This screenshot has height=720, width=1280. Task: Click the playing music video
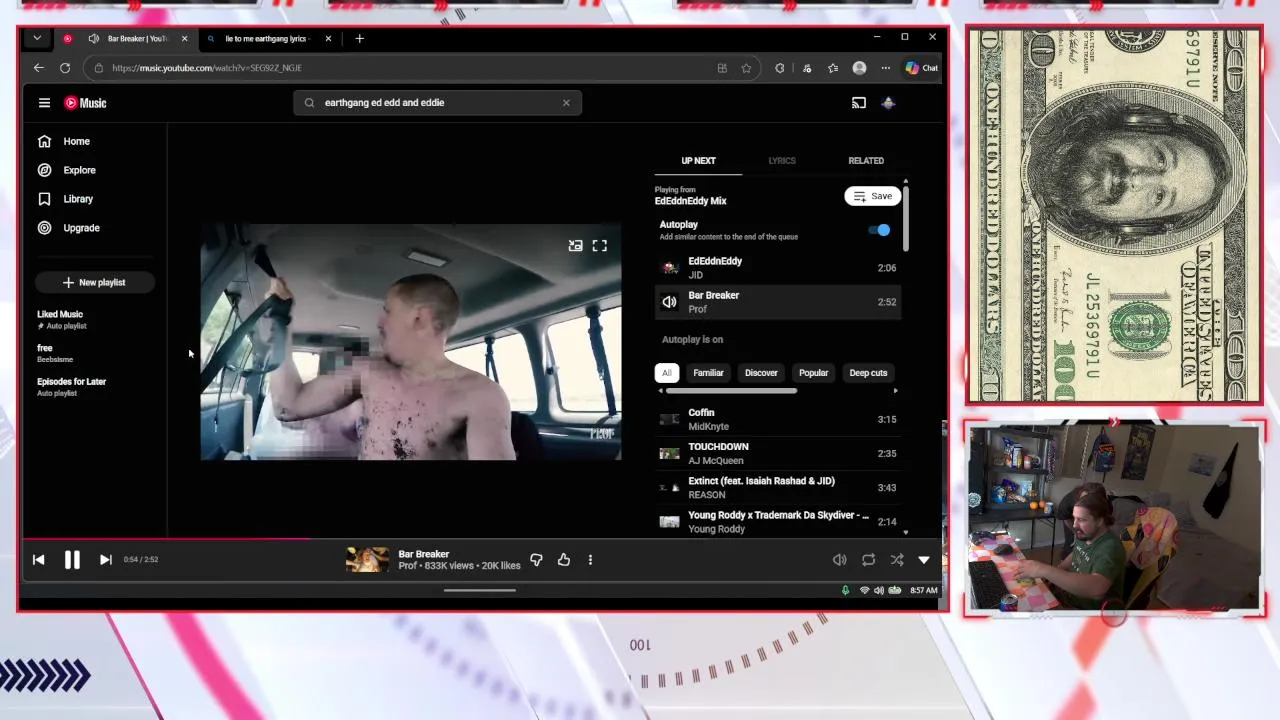tap(410, 343)
